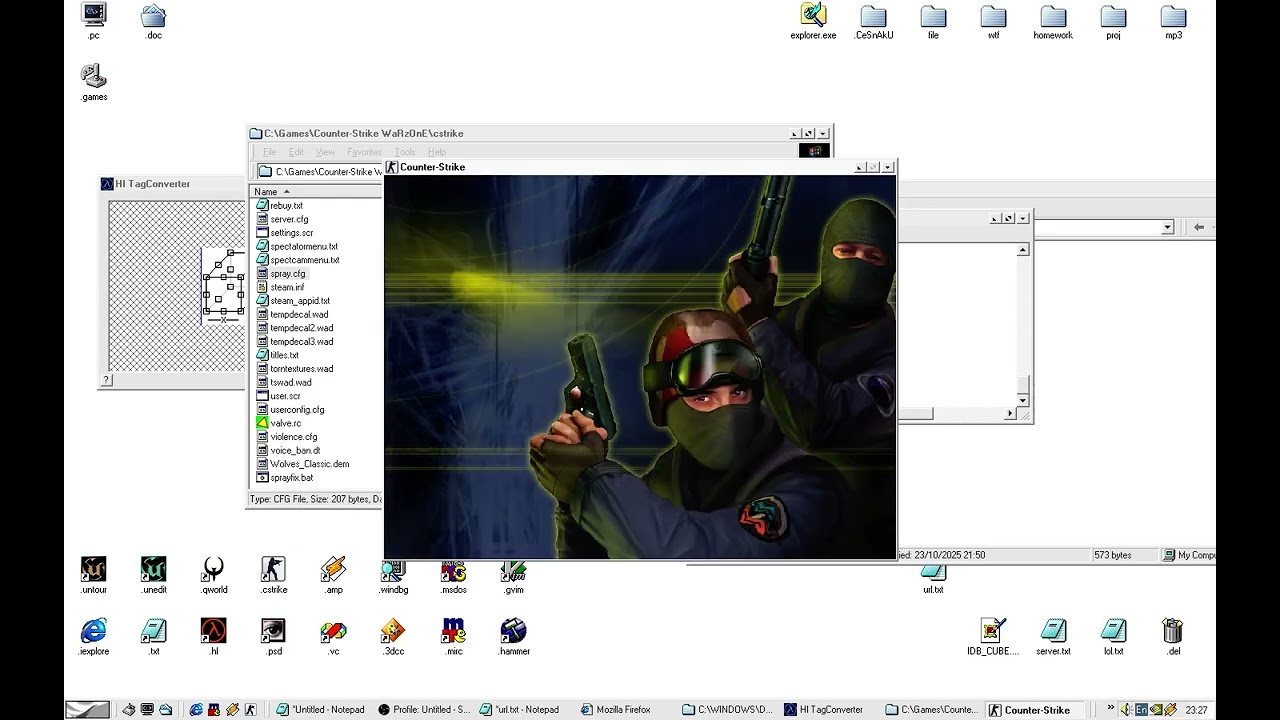Open Tools menu in cstrike Explorer window
Viewport: 1280px width, 720px height.
405,152
